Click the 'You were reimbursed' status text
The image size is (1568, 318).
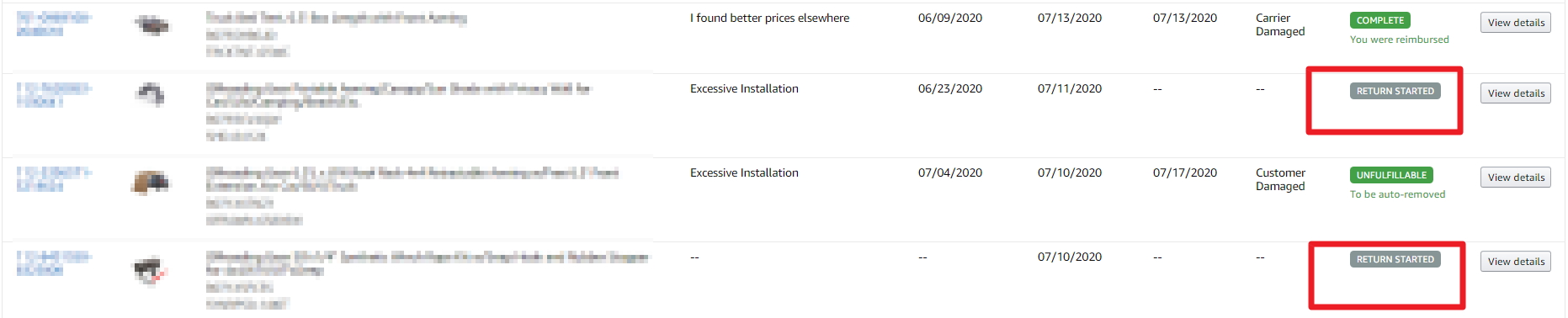click(1399, 40)
